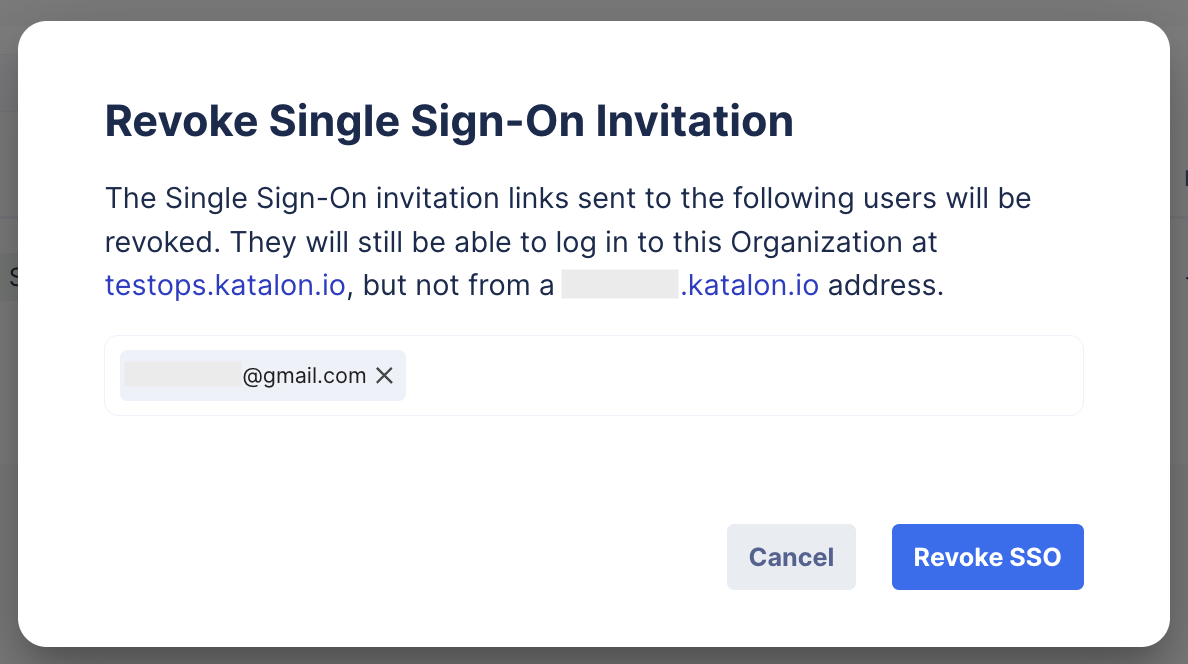Click the redacted subdomain before .katalon.io
This screenshot has height=664, width=1188.
point(620,286)
